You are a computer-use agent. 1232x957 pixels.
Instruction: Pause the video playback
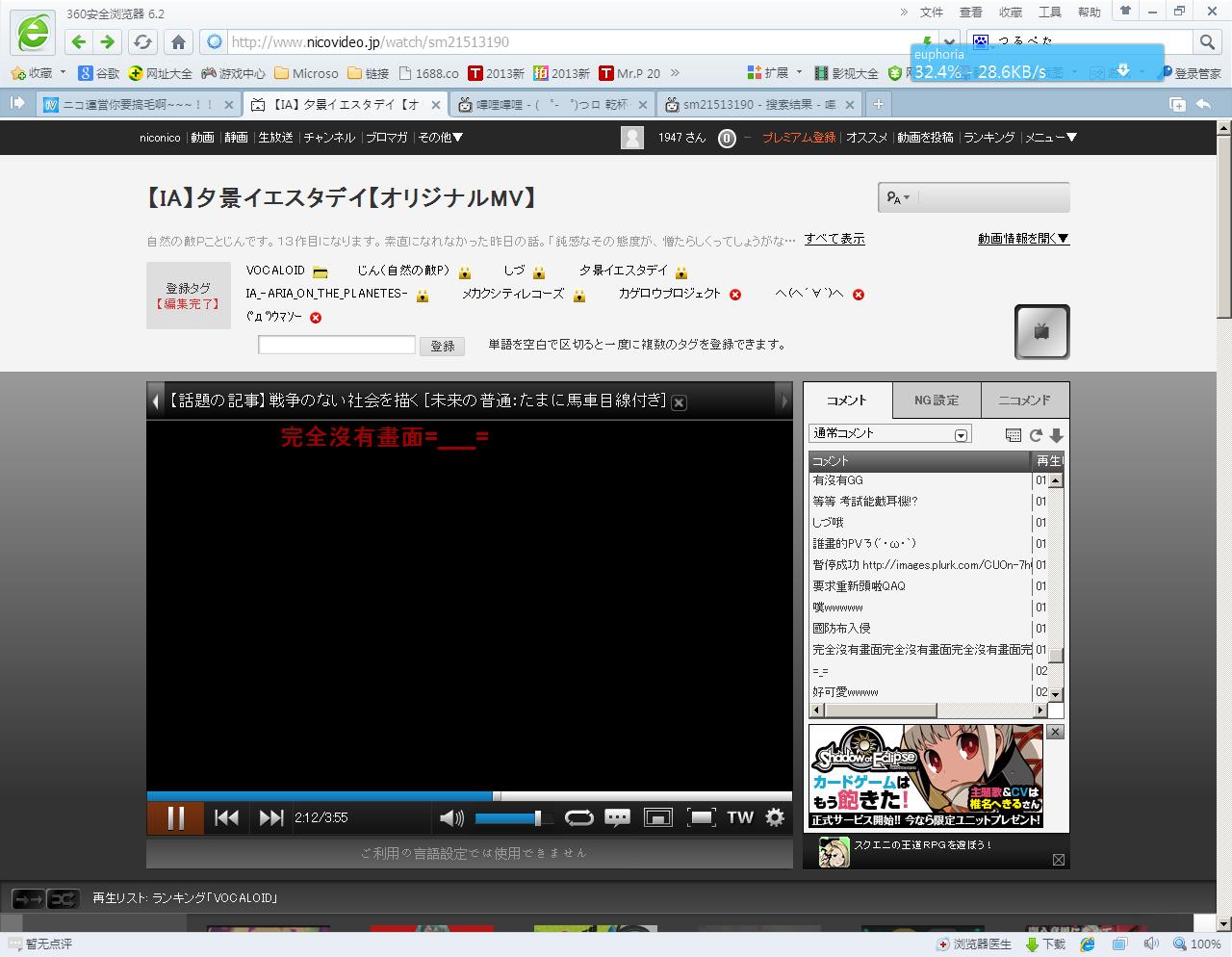(175, 817)
